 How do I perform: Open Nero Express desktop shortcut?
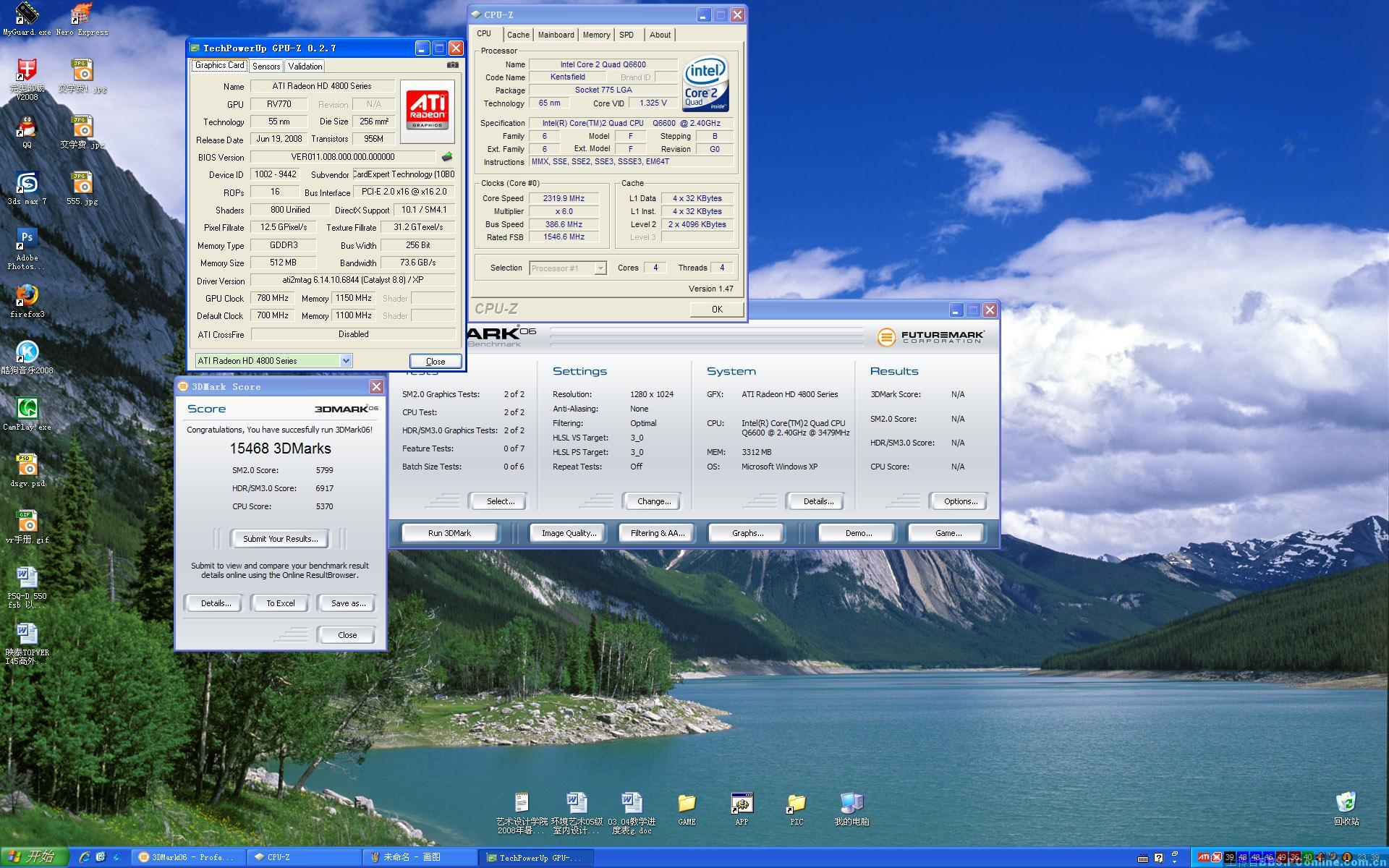(82, 19)
